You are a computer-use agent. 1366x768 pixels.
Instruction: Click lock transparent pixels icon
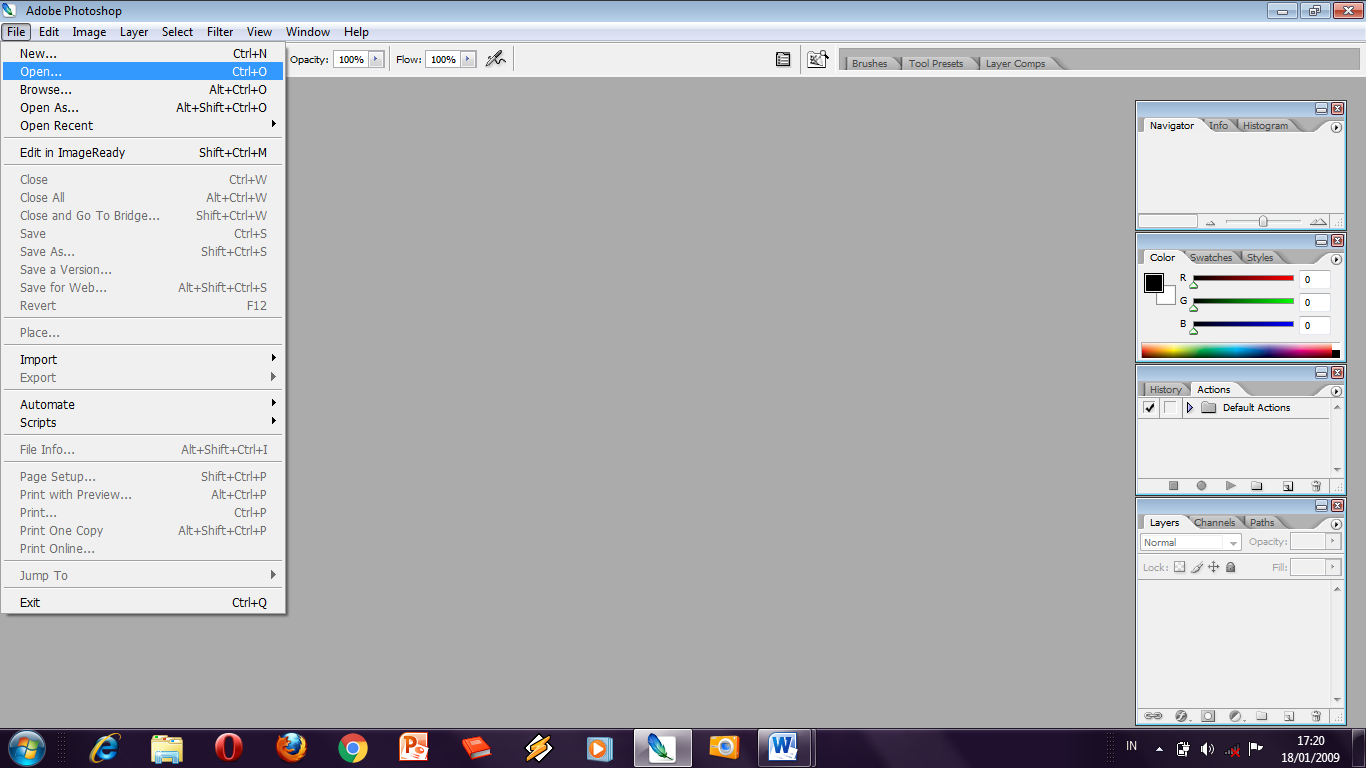tap(1179, 567)
